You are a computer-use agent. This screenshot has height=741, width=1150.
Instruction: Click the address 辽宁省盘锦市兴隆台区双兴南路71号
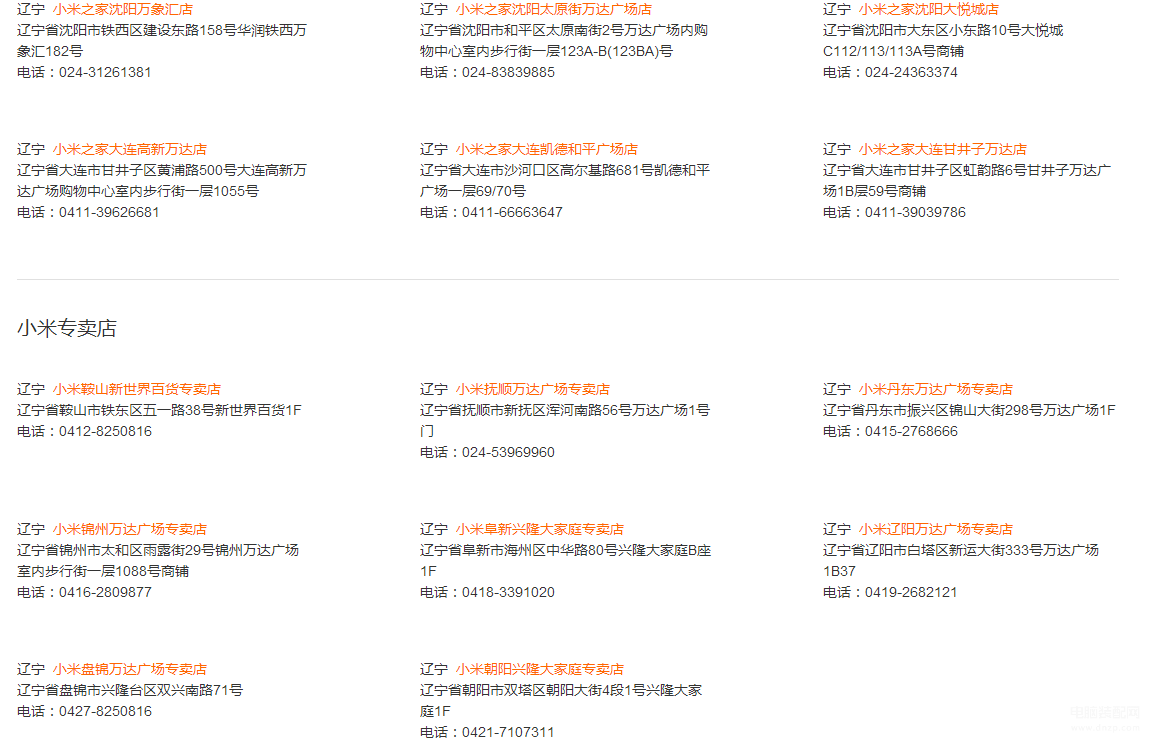tap(130, 690)
